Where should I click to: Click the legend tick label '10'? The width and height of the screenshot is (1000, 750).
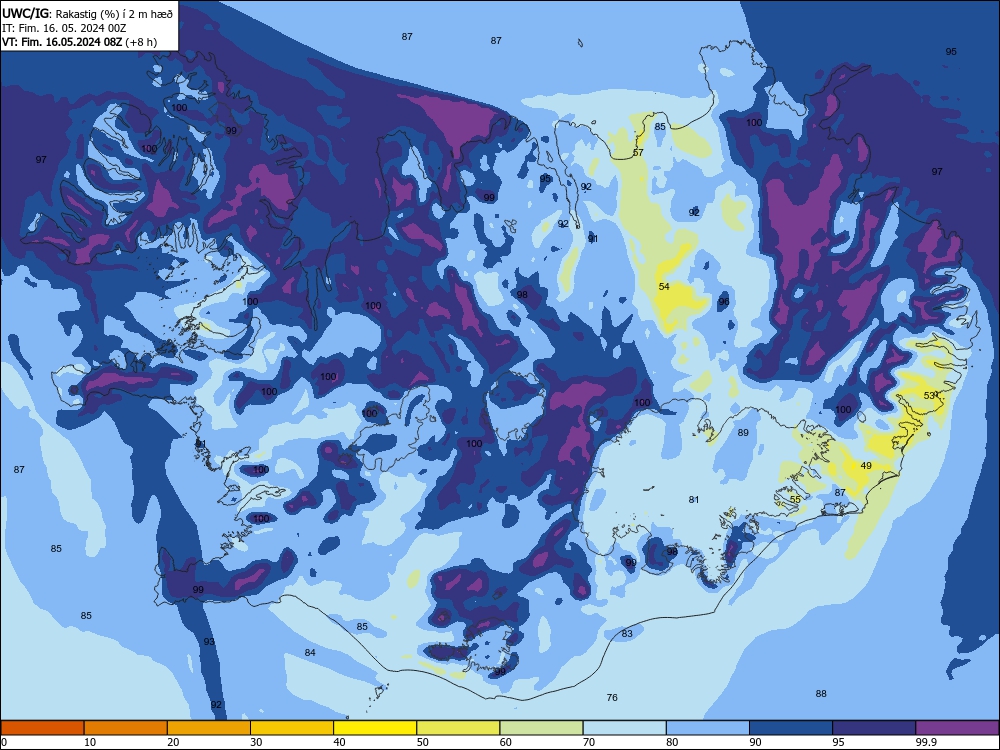pos(90,742)
